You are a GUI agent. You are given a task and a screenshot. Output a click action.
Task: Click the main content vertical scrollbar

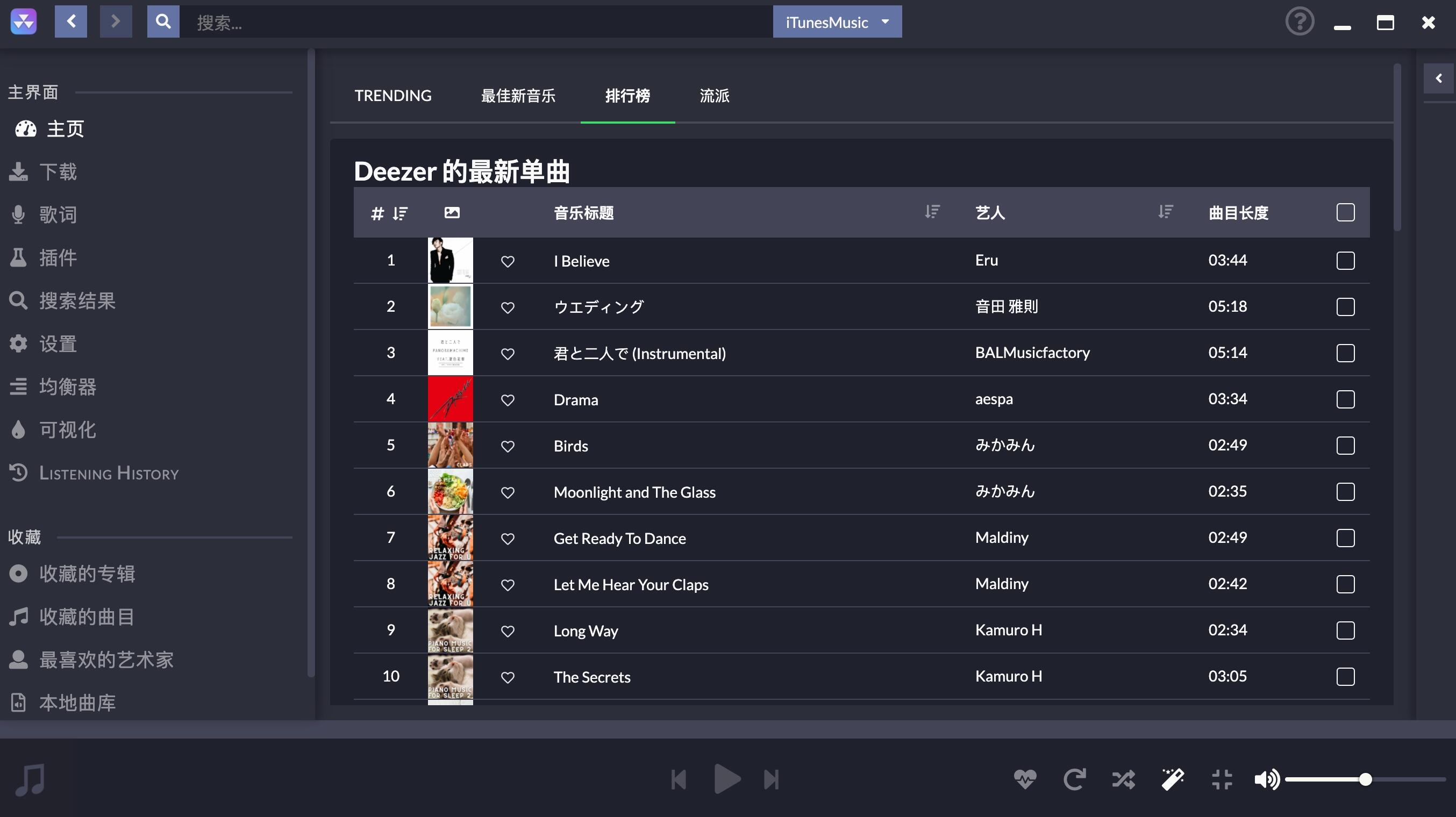click(x=1397, y=147)
